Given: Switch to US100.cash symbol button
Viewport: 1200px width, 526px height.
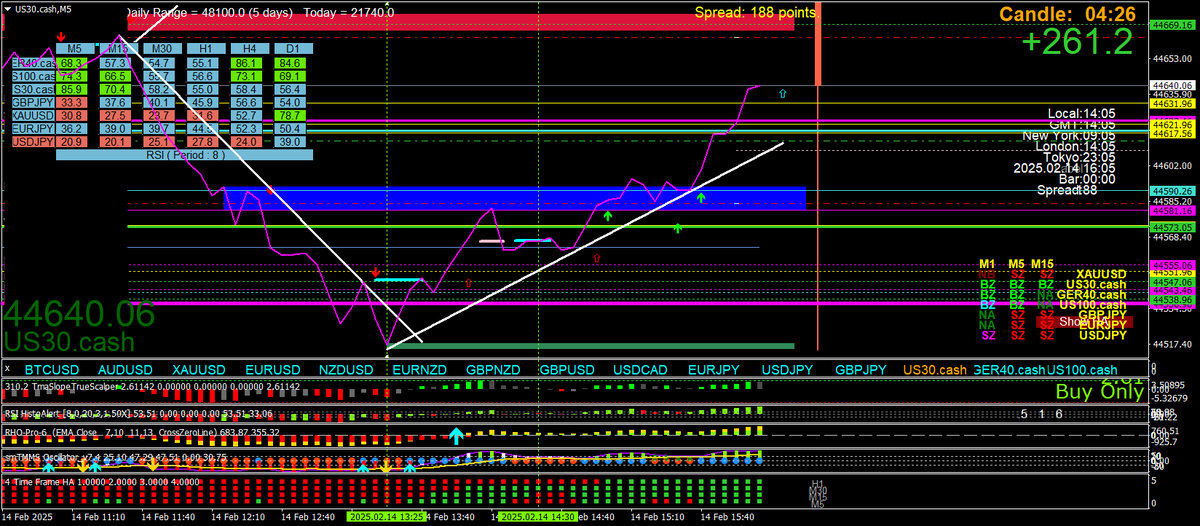Looking at the screenshot, I should click(1083, 370).
